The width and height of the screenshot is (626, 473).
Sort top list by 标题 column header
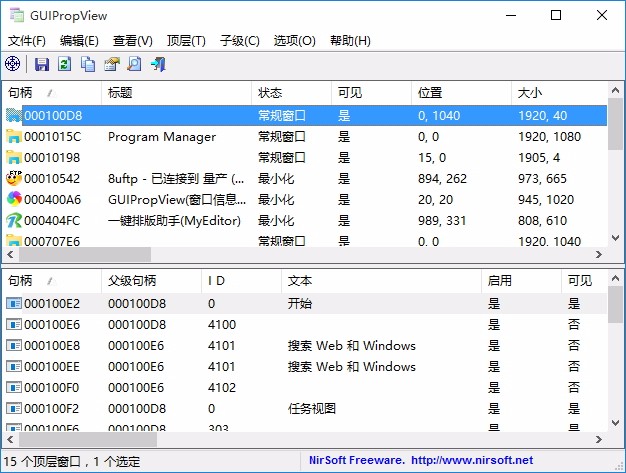pyautogui.click(x=176, y=93)
